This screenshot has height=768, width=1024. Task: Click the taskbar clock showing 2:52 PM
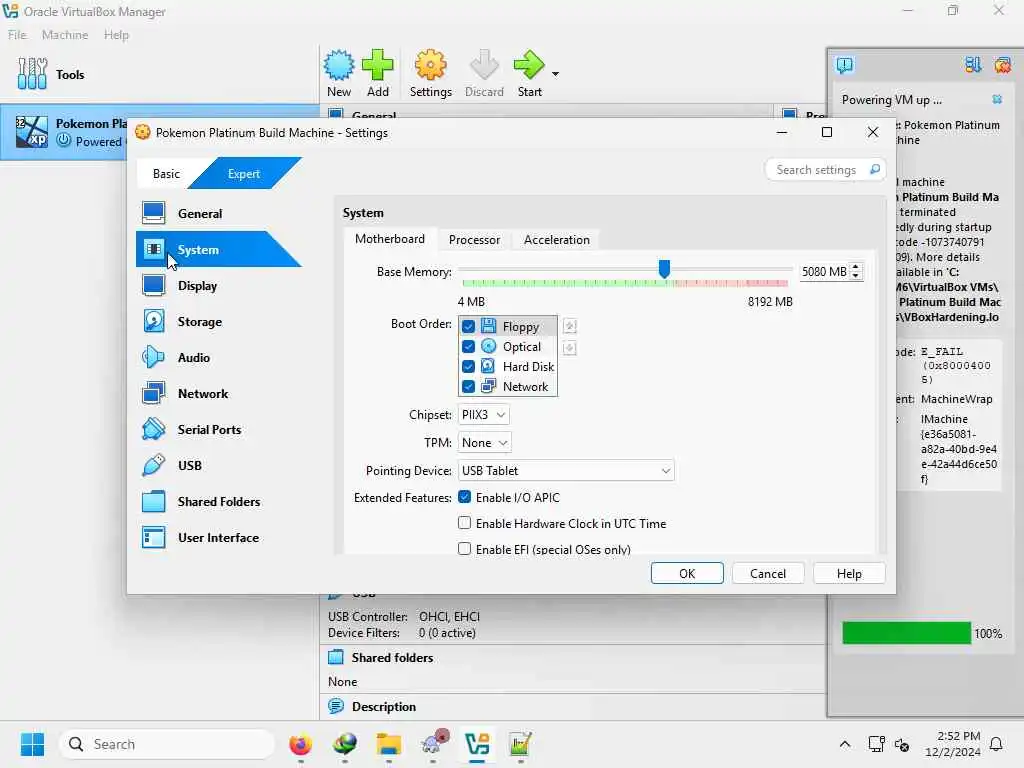pyautogui.click(x=953, y=744)
